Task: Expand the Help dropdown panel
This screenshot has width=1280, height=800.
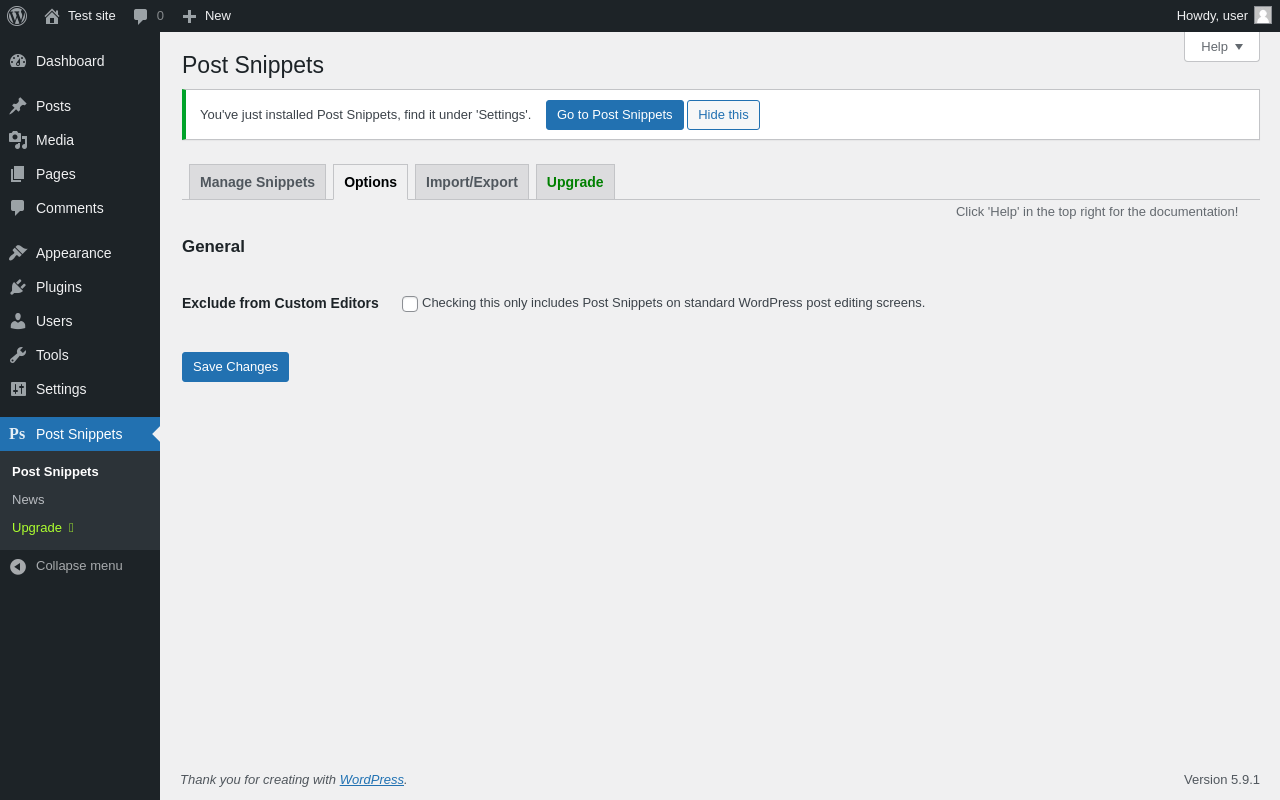Action: pyautogui.click(x=1221, y=47)
